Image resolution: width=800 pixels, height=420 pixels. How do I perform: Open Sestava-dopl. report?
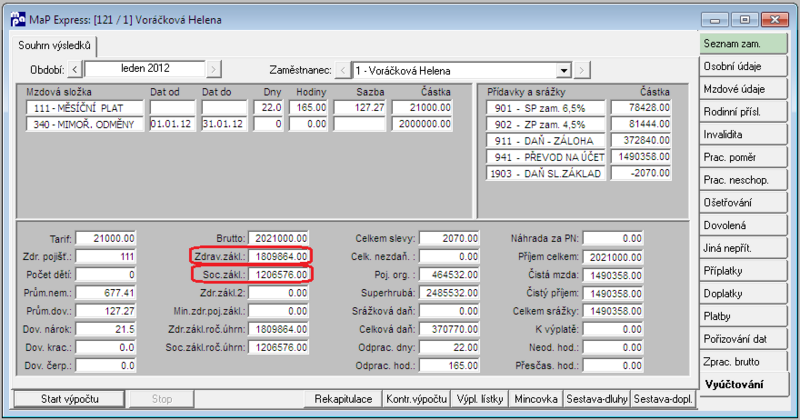pyautogui.click(x=663, y=399)
